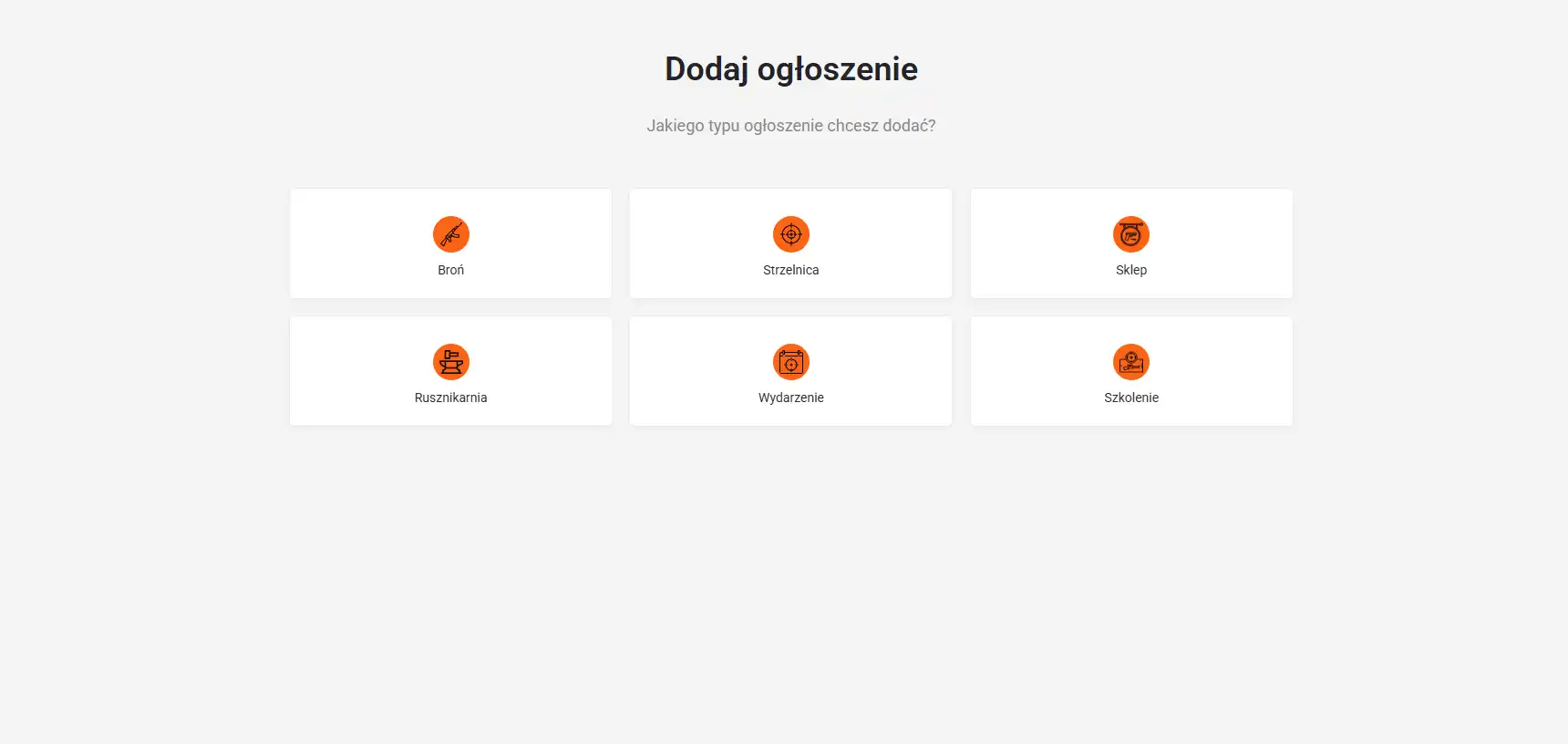Click the crosshair target icon for Strzelnica
Viewport: 1568px width, 744px height.
pos(790,234)
